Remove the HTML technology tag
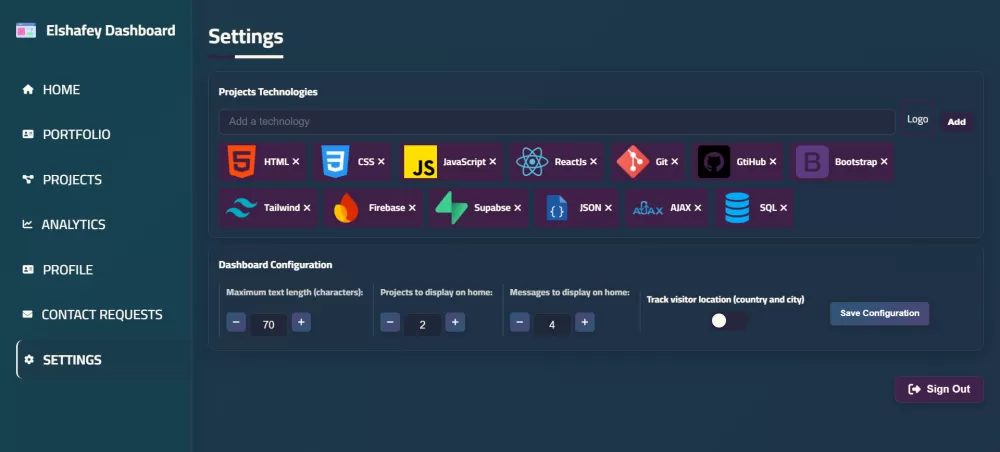The image size is (1000, 452). click(296, 162)
